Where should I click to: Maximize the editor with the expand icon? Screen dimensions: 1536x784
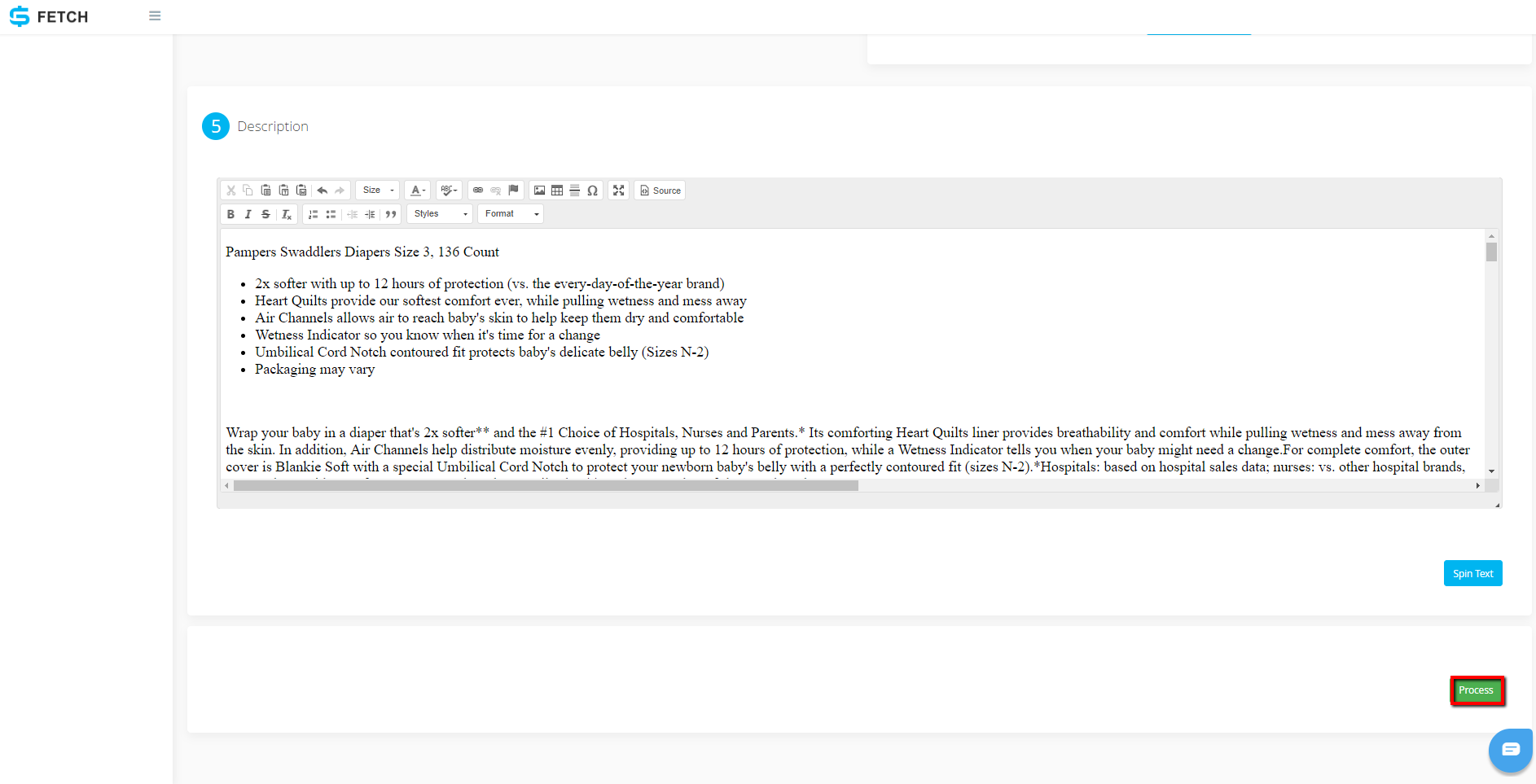tap(619, 191)
